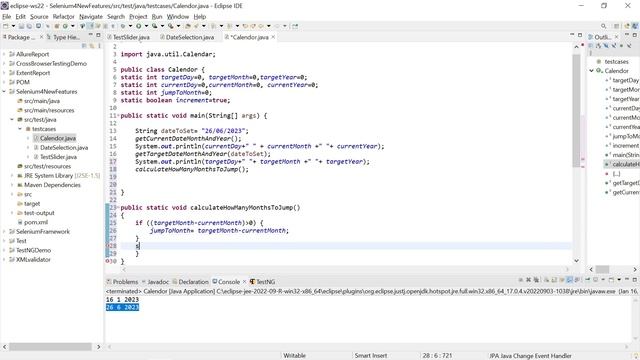Expand the JRE System Library node

(12, 176)
